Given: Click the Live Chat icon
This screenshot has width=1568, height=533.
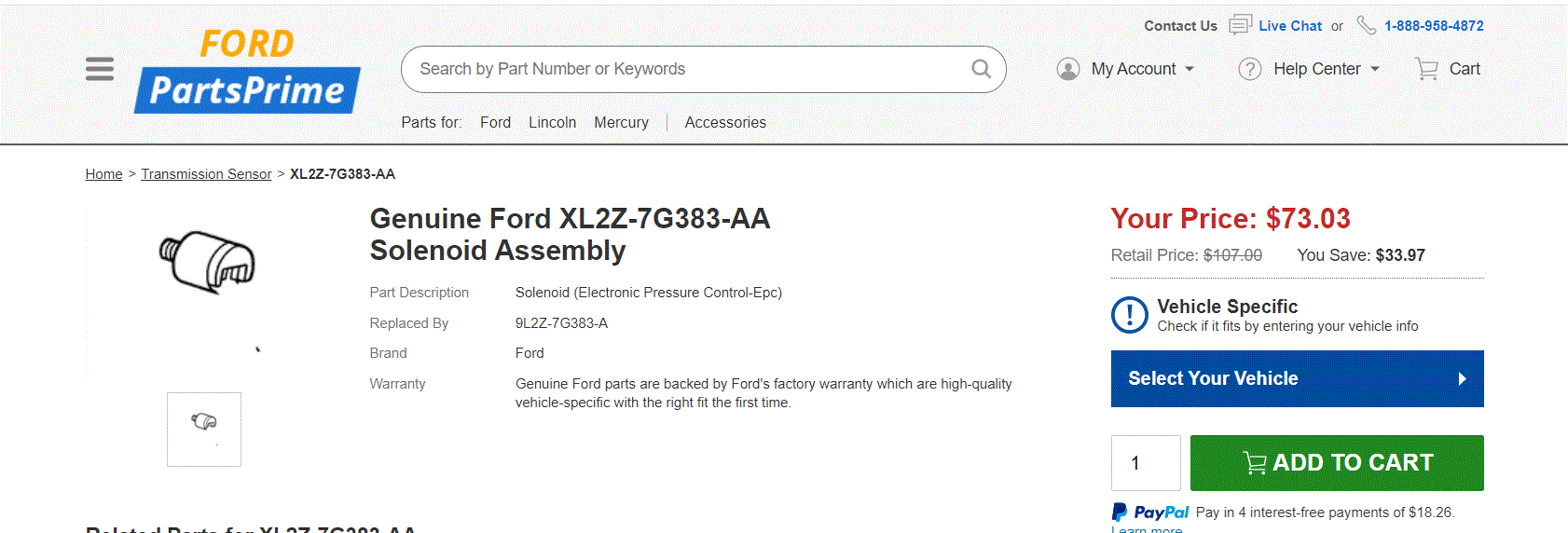Looking at the screenshot, I should 1240,25.
